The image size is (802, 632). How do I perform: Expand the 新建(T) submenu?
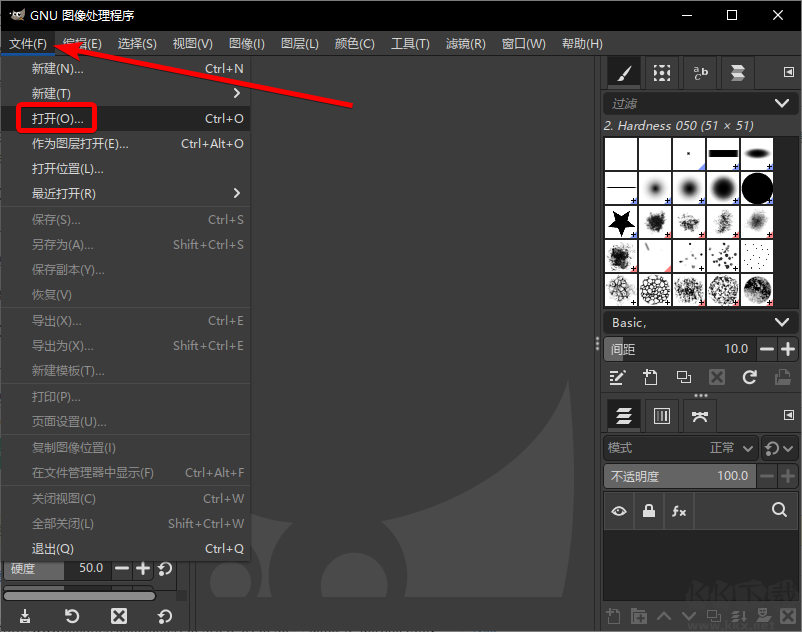tap(125, 94)
